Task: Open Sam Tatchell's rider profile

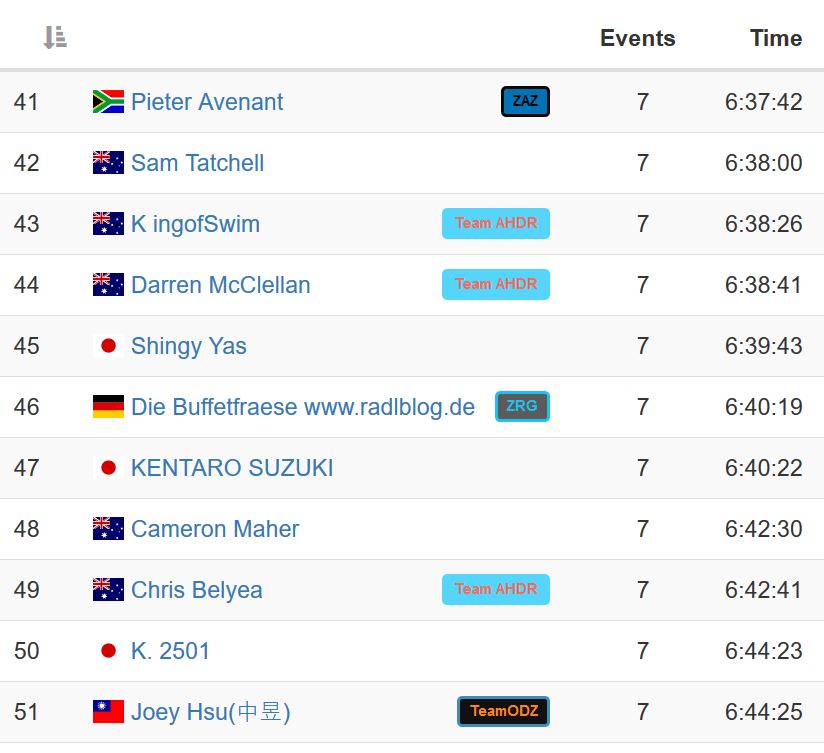Action: tap(197, 163)
